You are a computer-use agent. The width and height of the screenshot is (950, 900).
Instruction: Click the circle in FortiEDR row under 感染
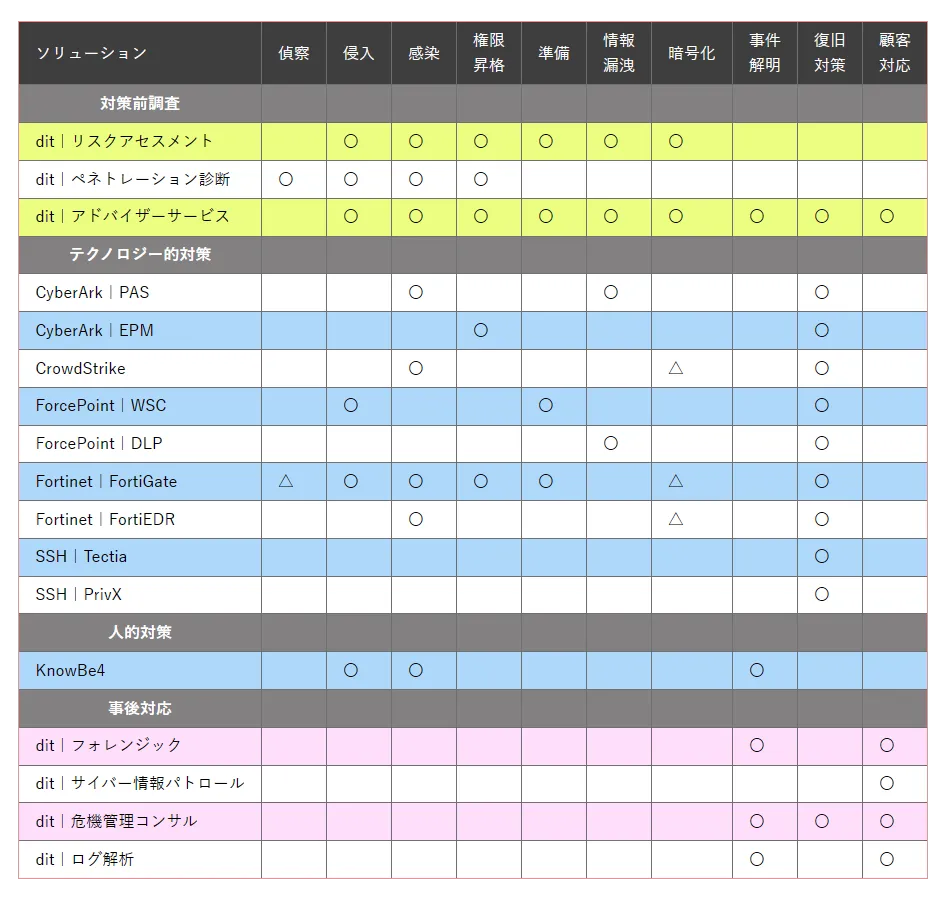(x=416, y=519)
